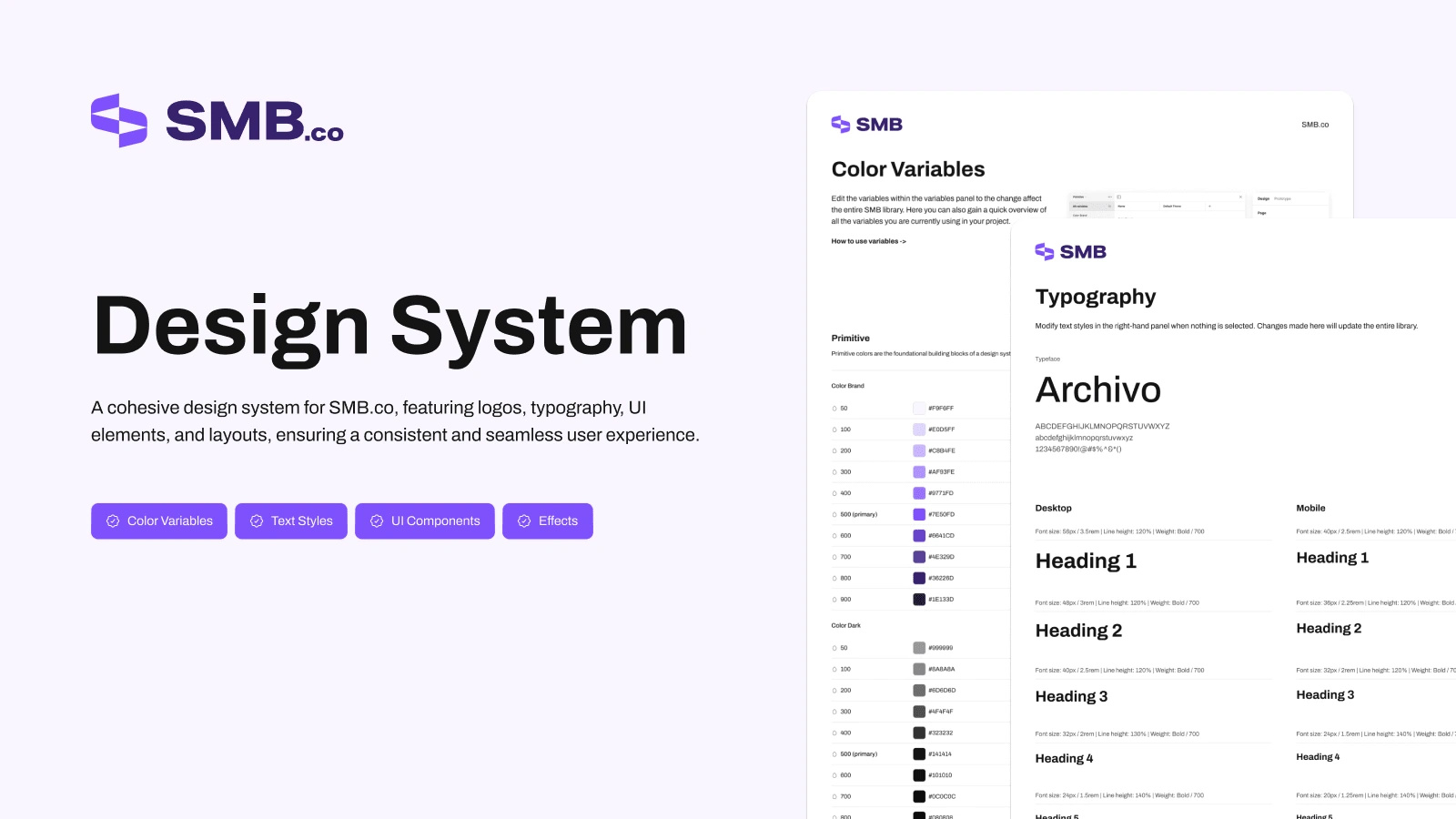Select the radio circle next to 500 (primary) in Color Brand

[834, 514]
